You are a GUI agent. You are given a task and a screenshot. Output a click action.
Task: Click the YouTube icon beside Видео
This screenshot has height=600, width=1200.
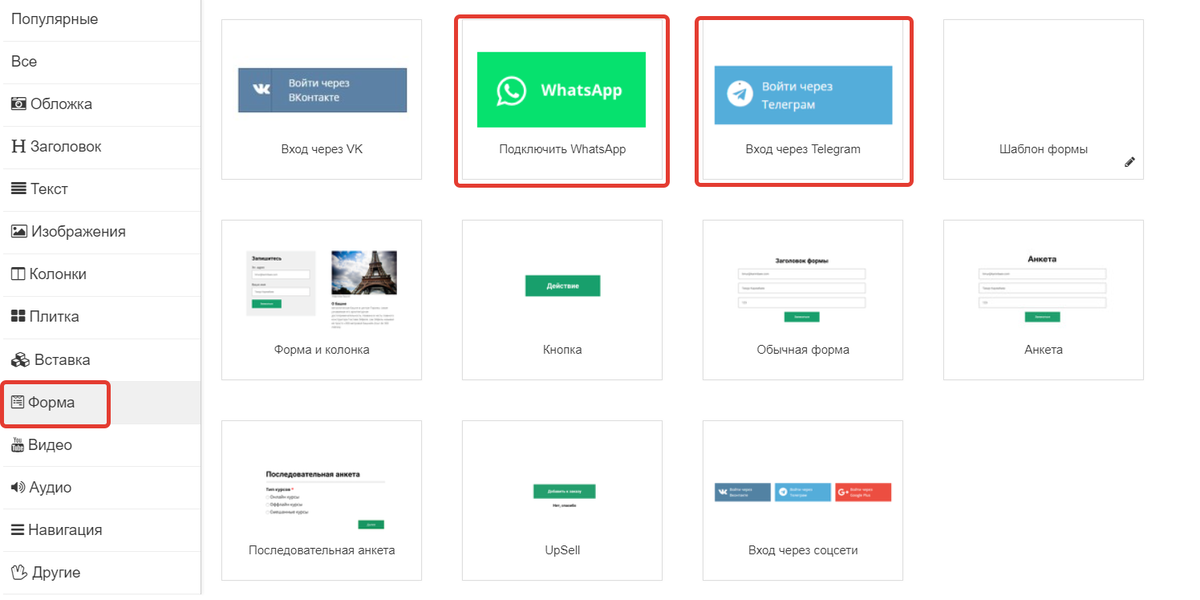pyautogui.click(x=18, y=445)
